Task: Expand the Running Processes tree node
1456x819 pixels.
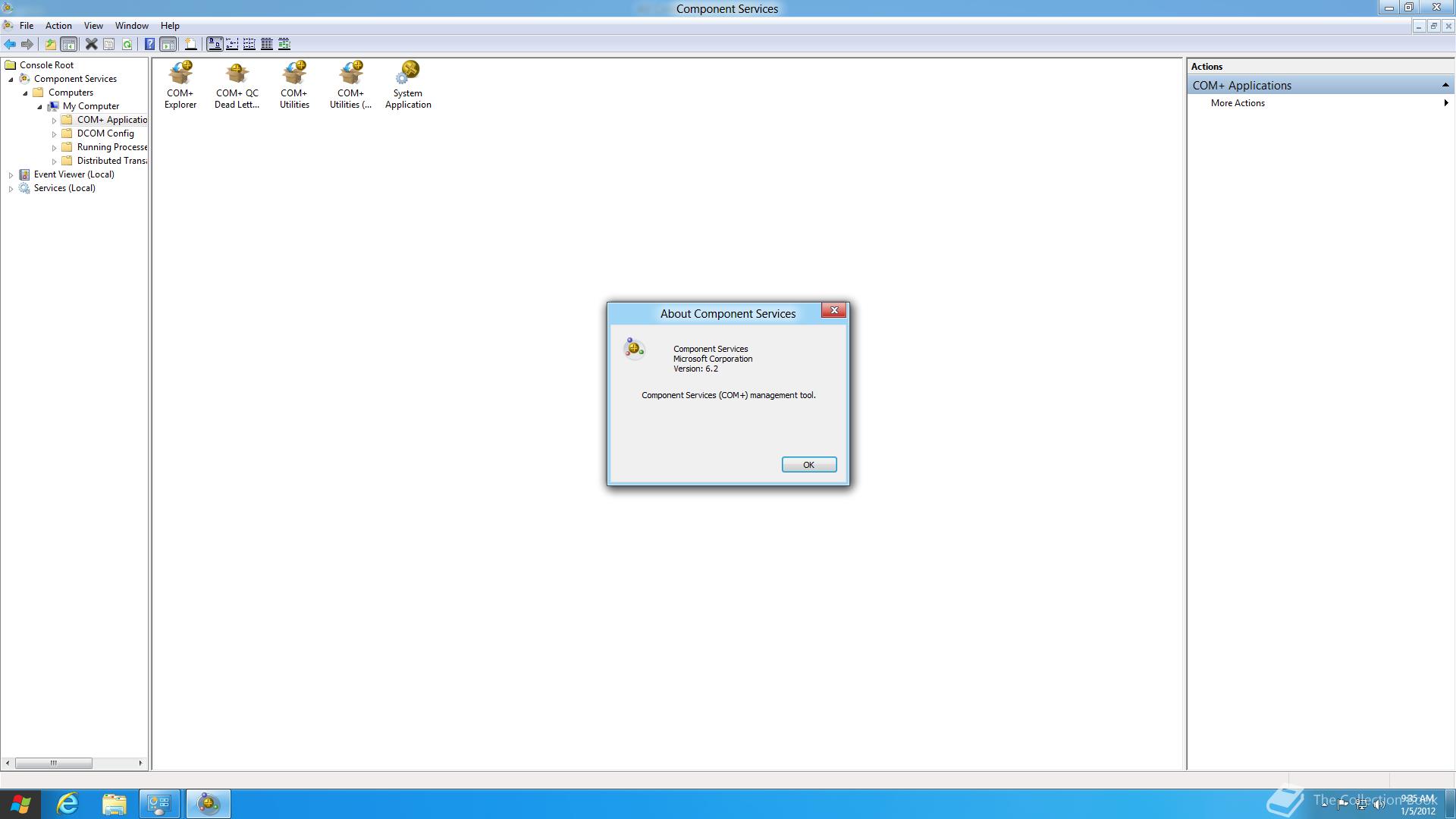Action: 55,148
